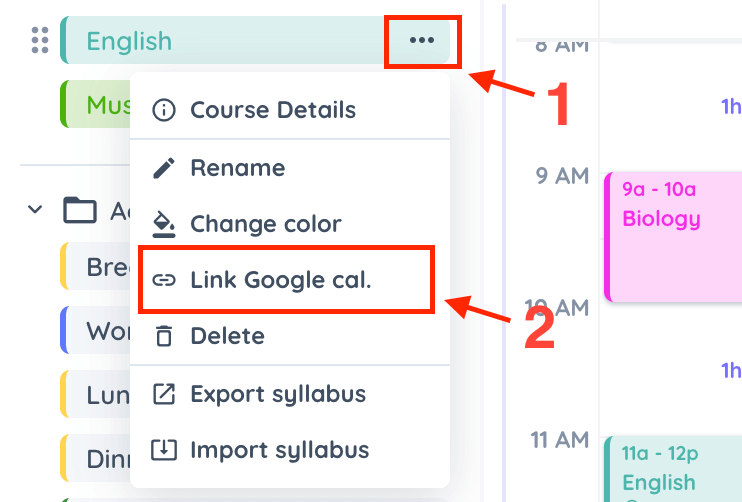
Task: Open the English course three-dot menu
Action: pyautogui.click(x=422, y=40)
